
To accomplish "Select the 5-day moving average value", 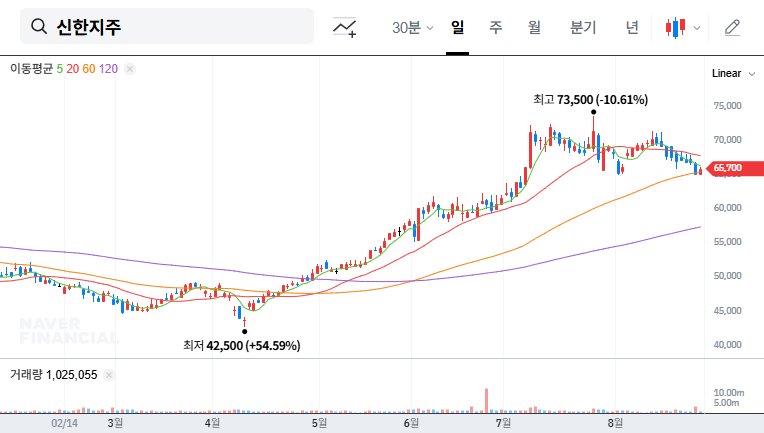I will (59, 69).
